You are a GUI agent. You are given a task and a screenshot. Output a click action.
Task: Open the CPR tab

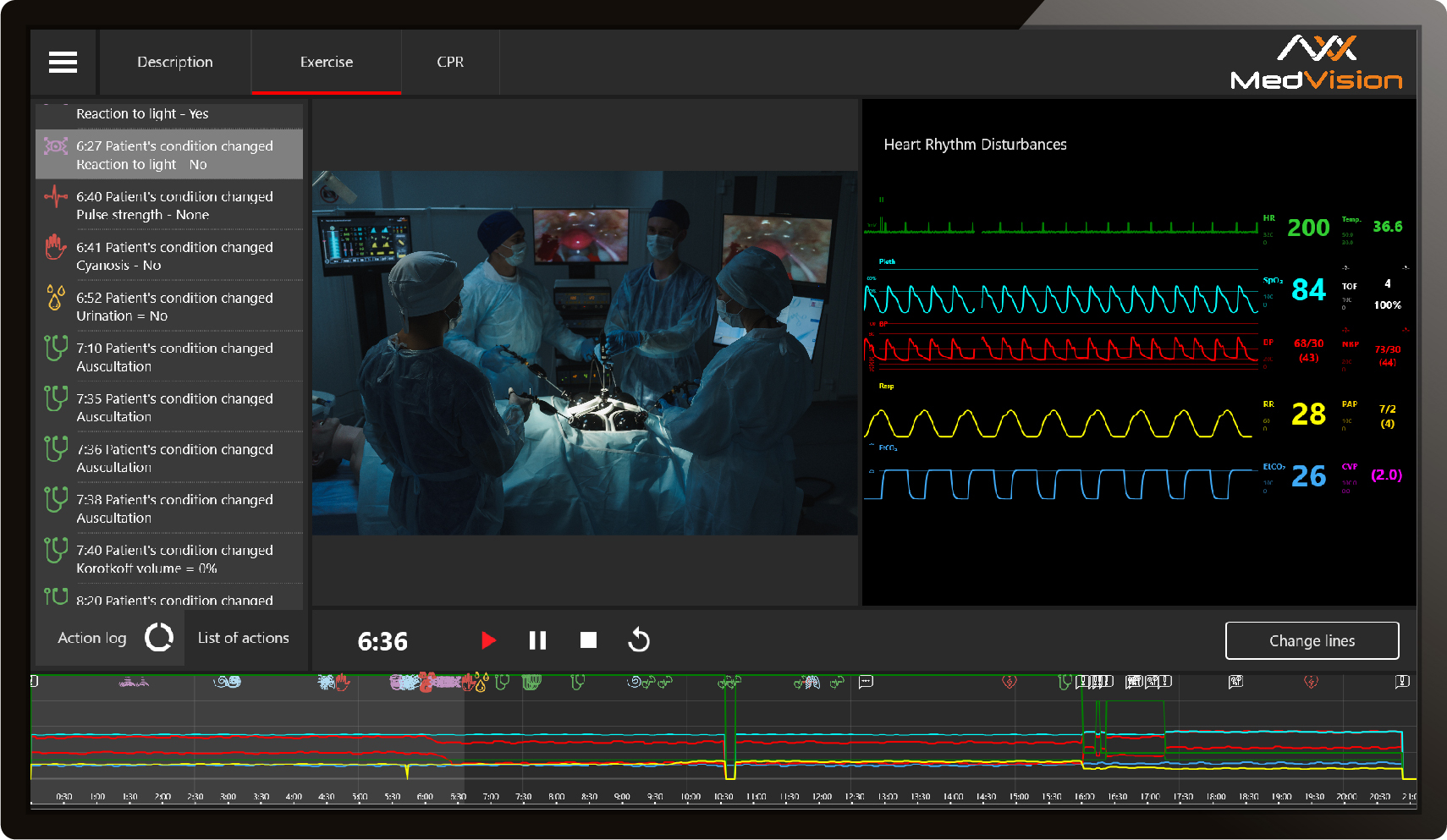tap(450, 62)
